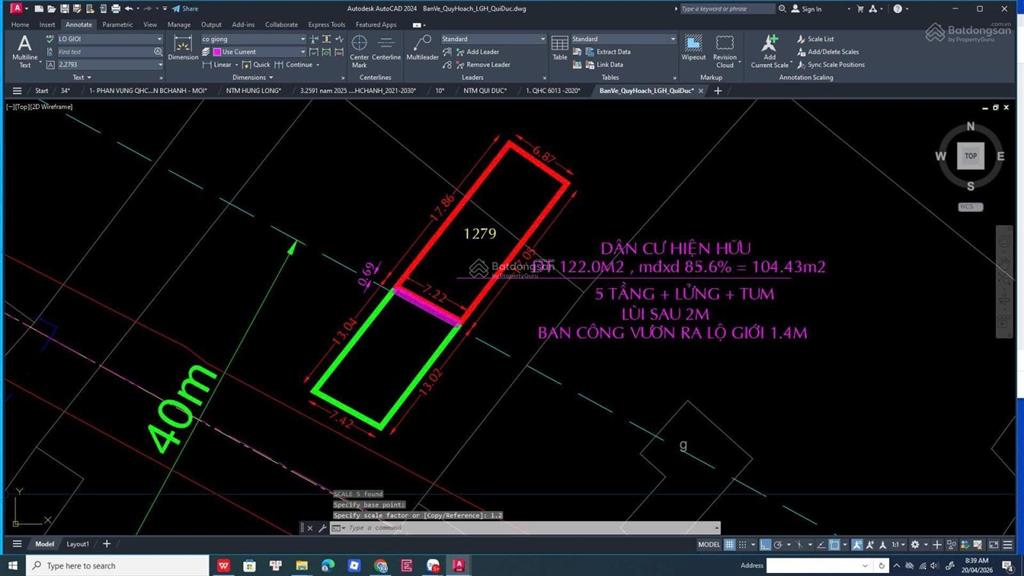This screenshot has height=576, width=1024.
Task: Toggle polar tracking in status bar
Action: point(778,544)
